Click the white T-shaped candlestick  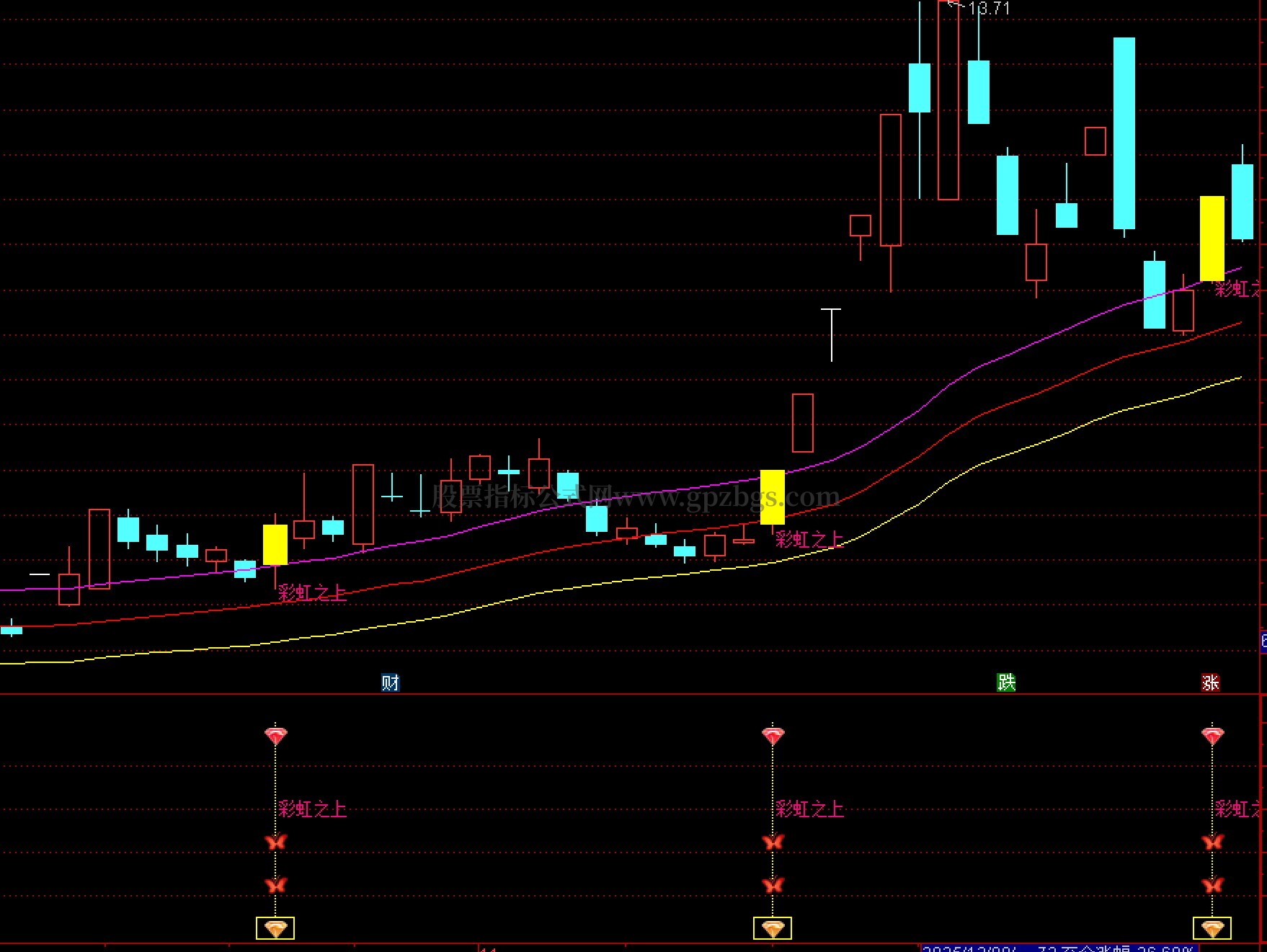[831, 333]
